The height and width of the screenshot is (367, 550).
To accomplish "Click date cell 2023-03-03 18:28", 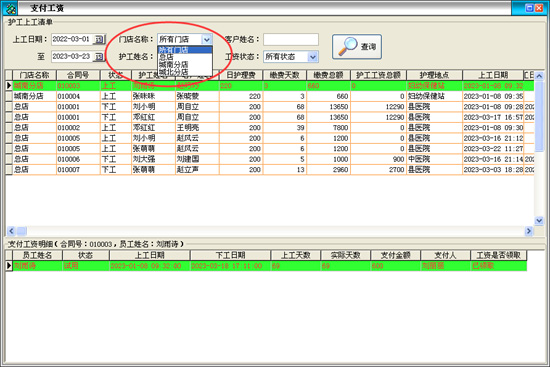I will (493, 170).
